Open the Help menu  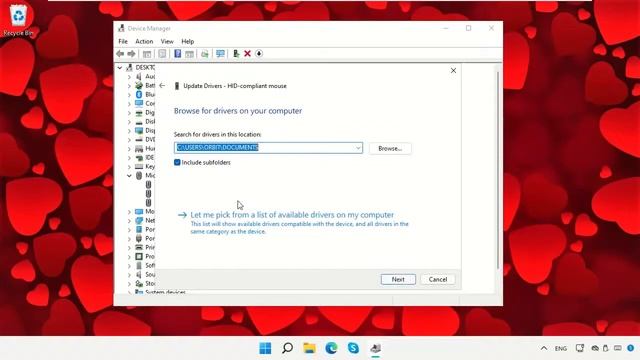click(x=187, y=41)
